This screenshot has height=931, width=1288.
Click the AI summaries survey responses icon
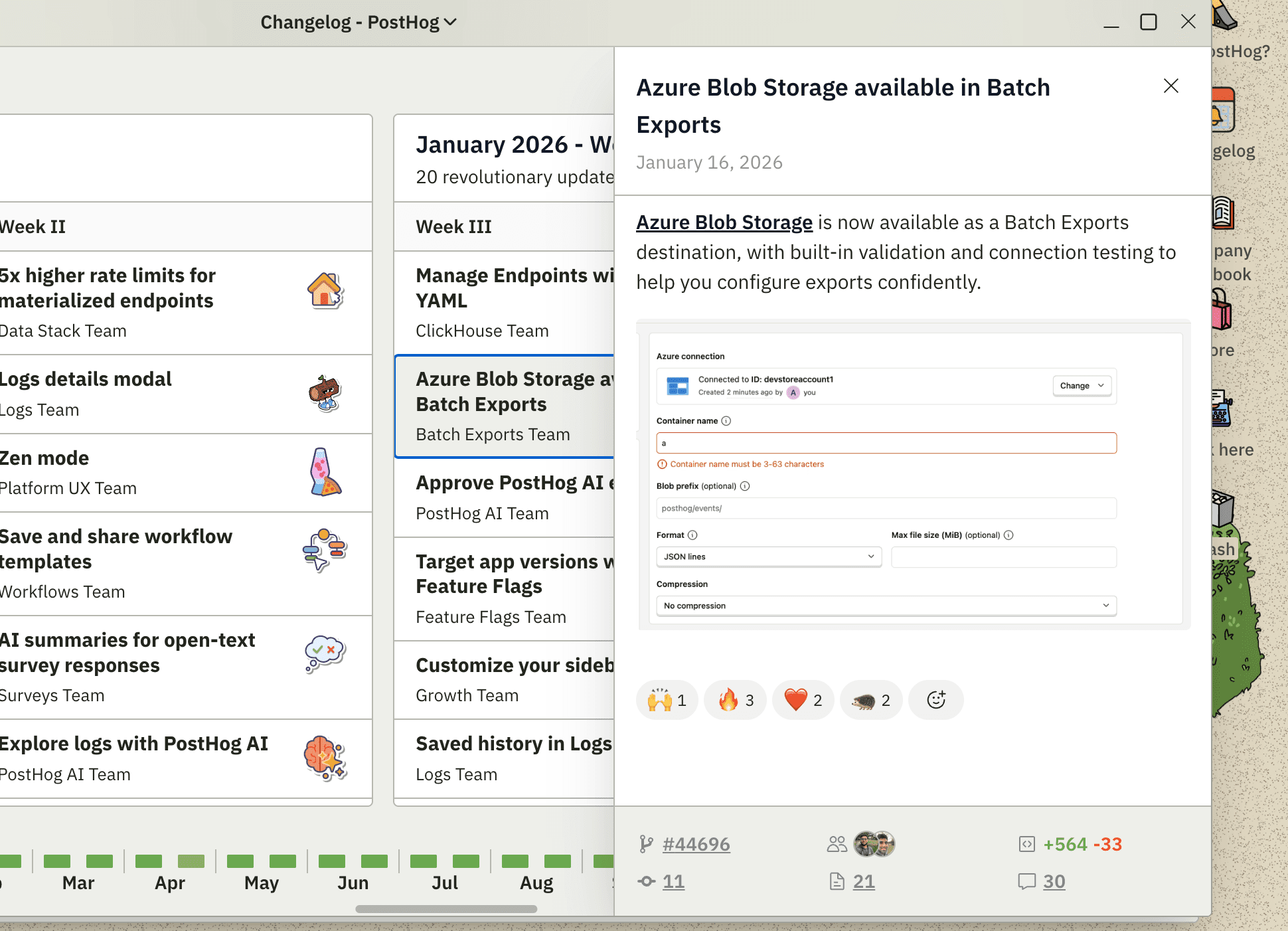point(325,653)
